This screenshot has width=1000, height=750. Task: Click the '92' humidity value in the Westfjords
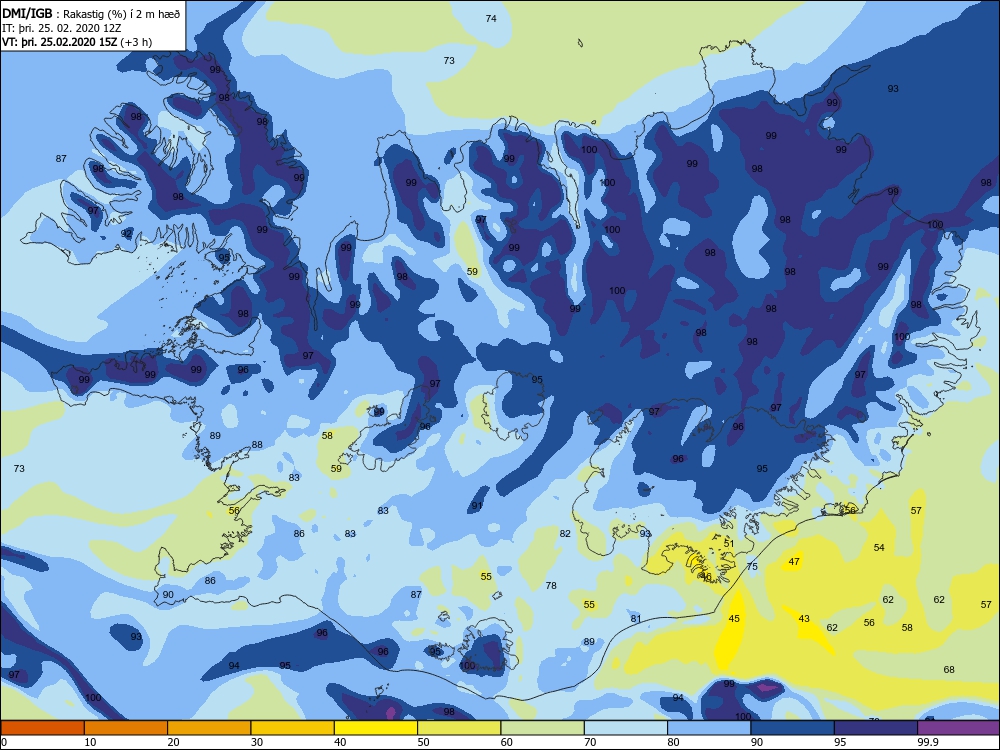point(126,234)
